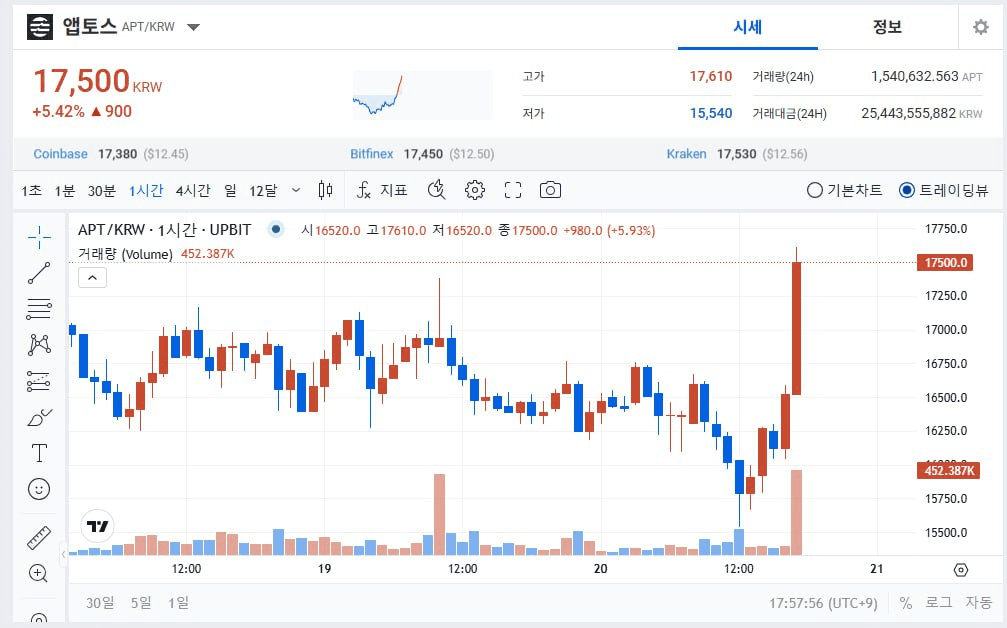Toggle fullscreen chart mode
Viewport: 1007px width, 628px height.
coord(512,190)
